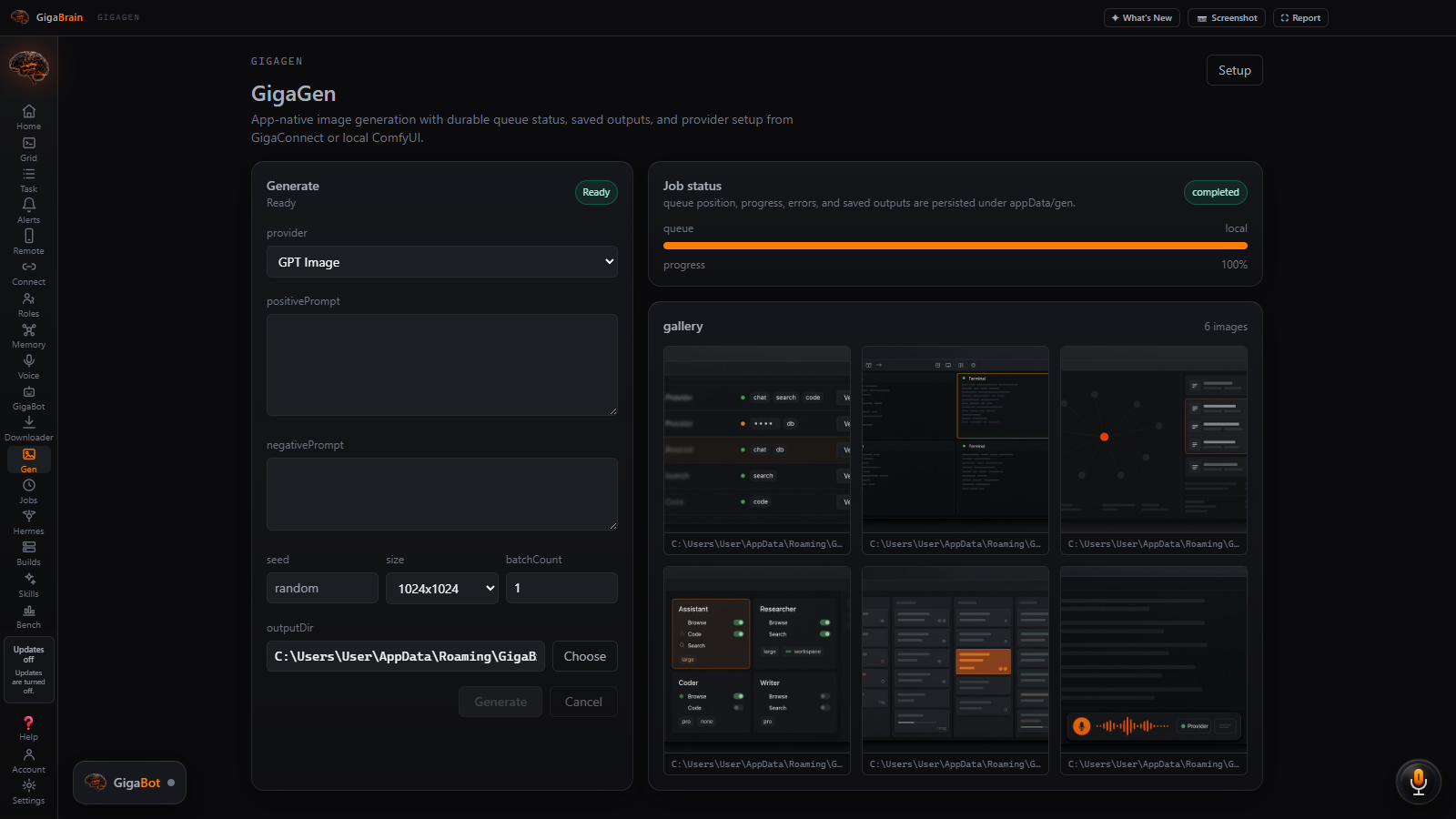The height and width of the screenshot is (819, 1456).
Task: Open the Home sidebar icon
Action: point(28,116)
